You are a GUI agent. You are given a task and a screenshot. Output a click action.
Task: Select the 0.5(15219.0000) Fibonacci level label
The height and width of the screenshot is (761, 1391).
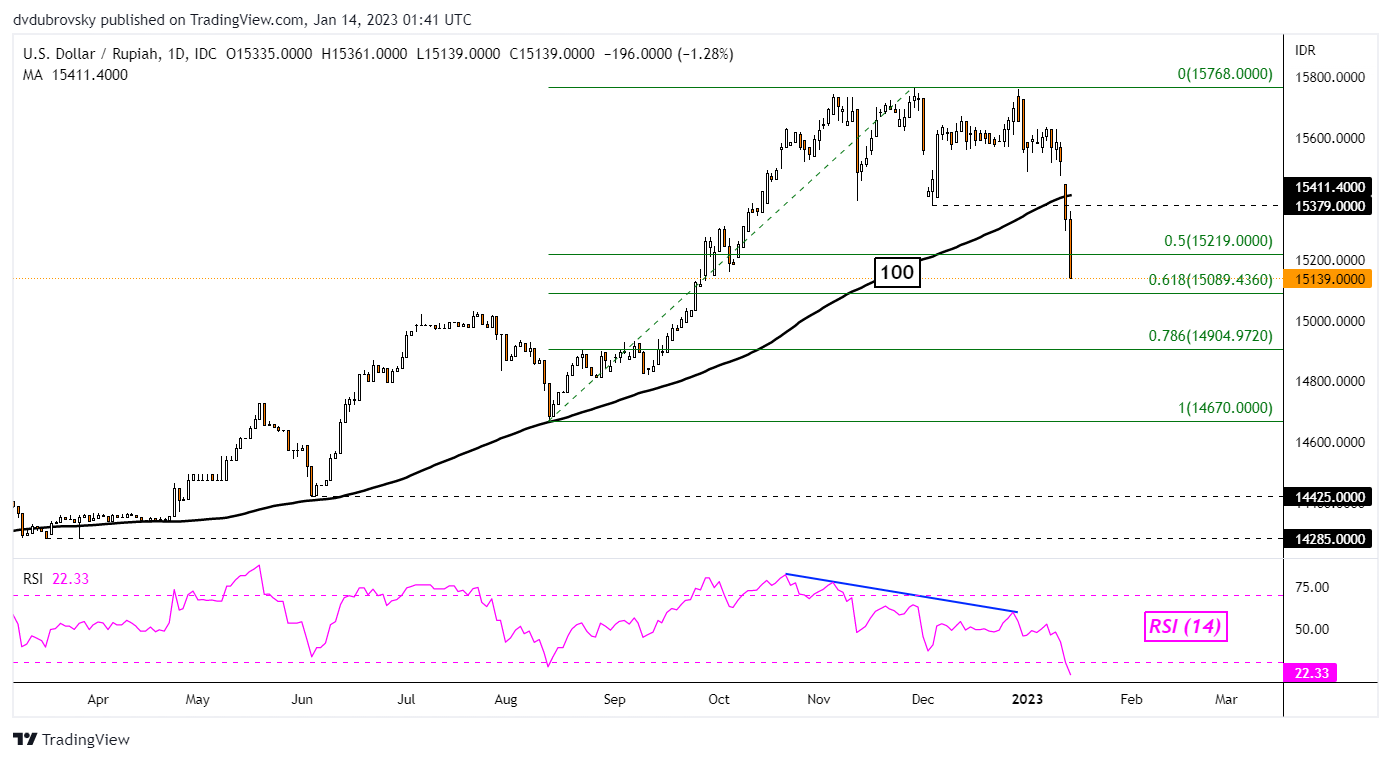(x=1218, y=241)
